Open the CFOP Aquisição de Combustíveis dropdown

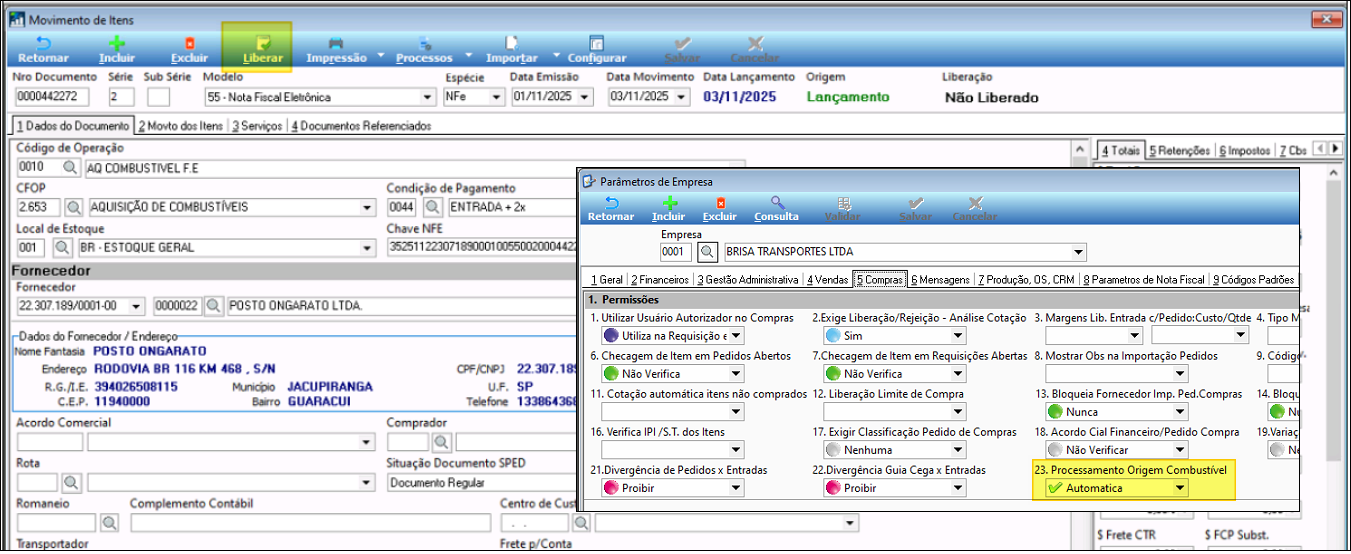coord(367,207)
